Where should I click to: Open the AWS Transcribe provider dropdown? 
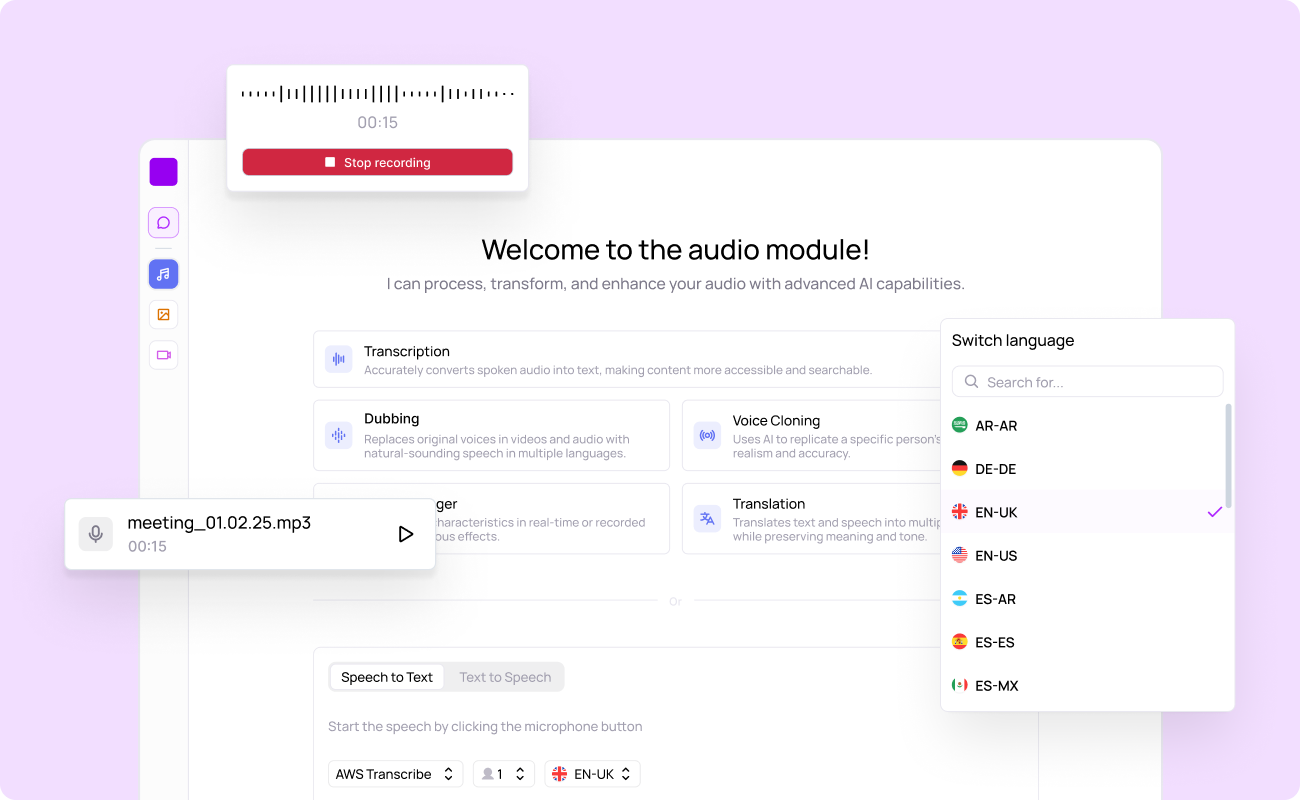395,774
